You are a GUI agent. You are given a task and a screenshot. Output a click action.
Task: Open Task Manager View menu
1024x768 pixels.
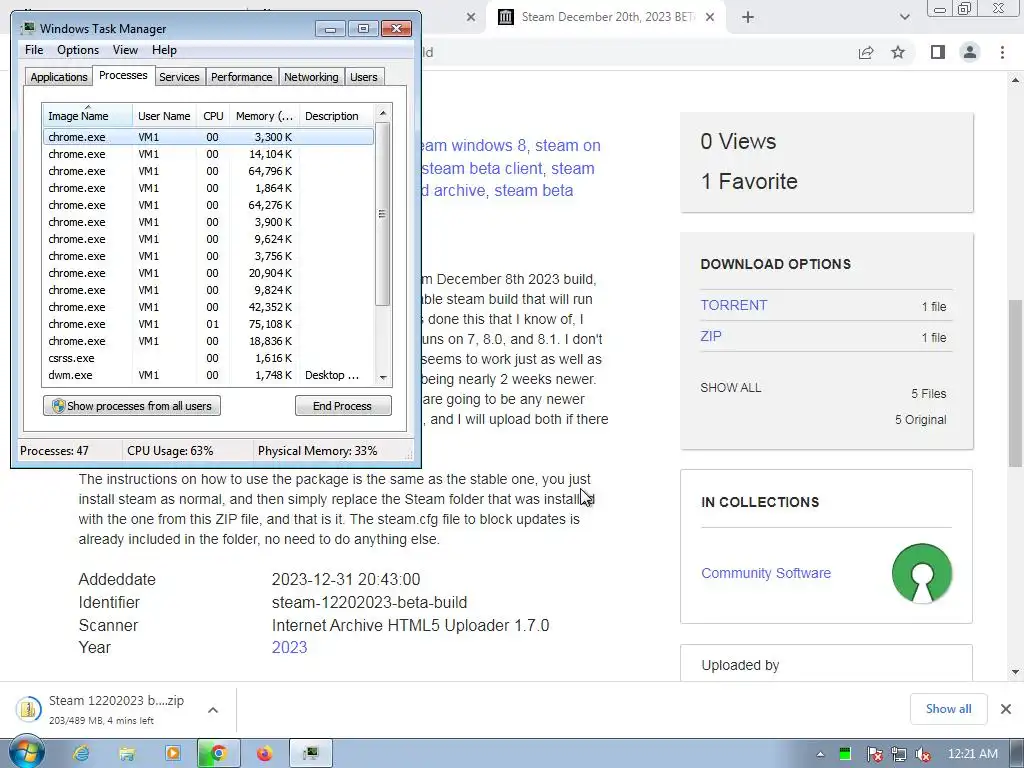click(125, 50)
